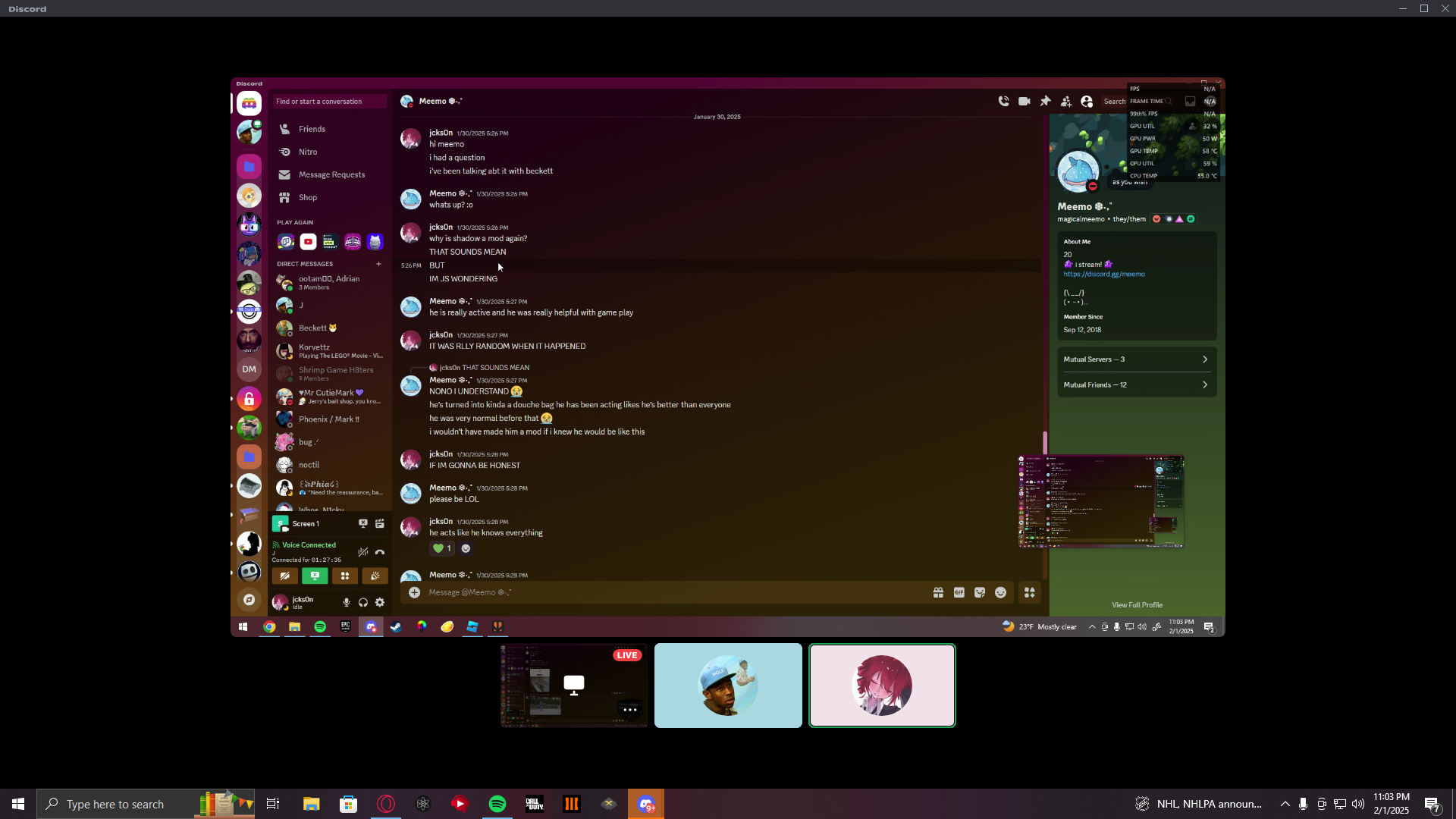Toggle camera button in voice panel
The height and width of the screenshot is (819, 1456).
point(285,576)
